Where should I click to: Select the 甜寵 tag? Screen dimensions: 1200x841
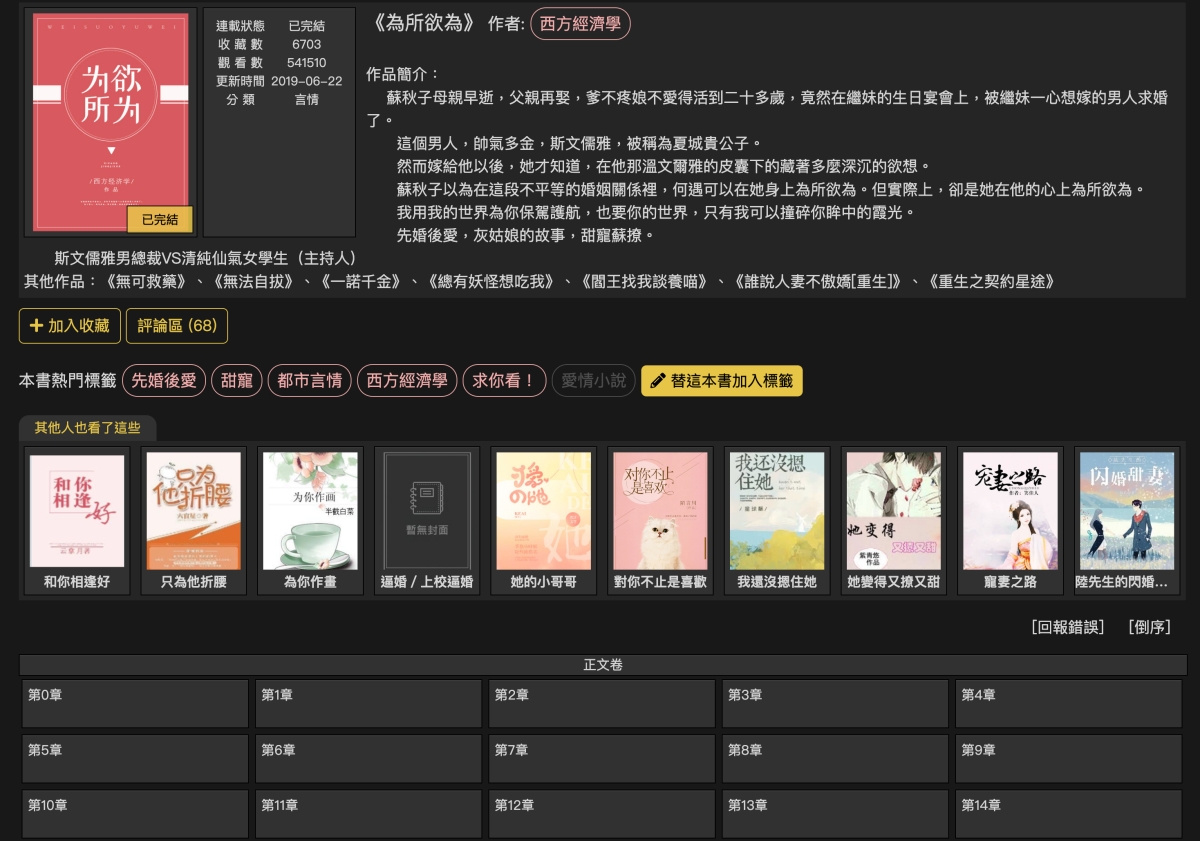237,381
